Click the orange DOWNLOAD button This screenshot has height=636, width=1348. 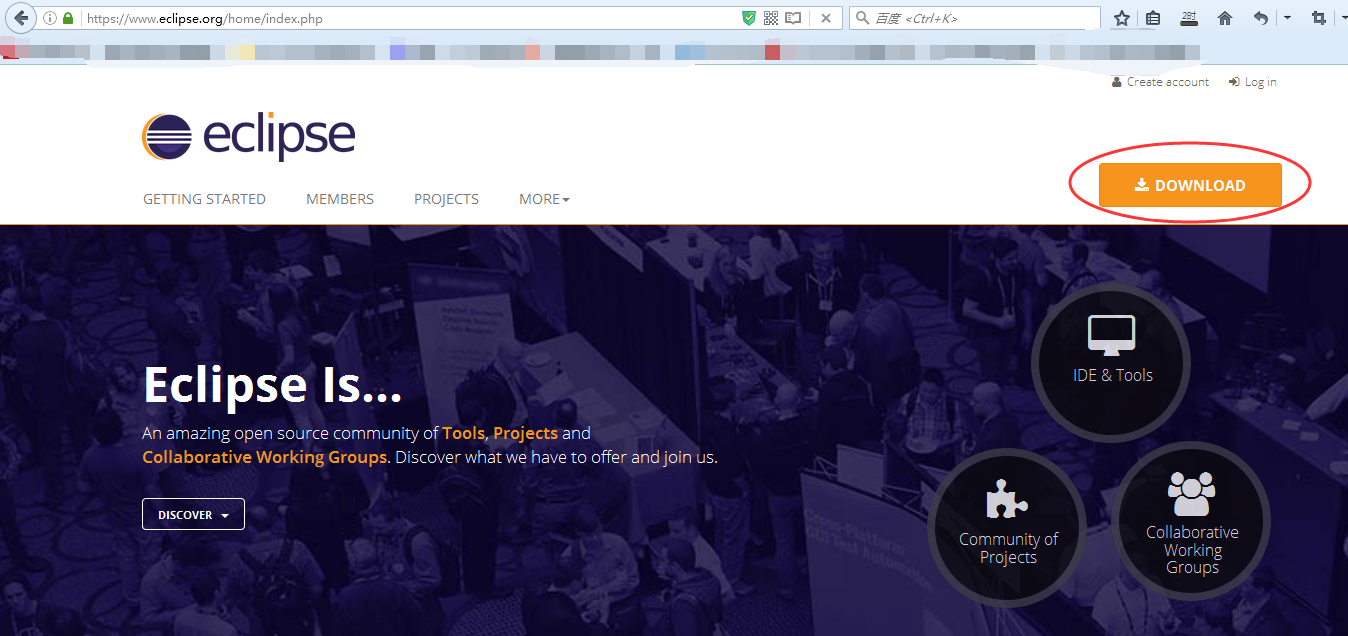[x=1190, y=185]
